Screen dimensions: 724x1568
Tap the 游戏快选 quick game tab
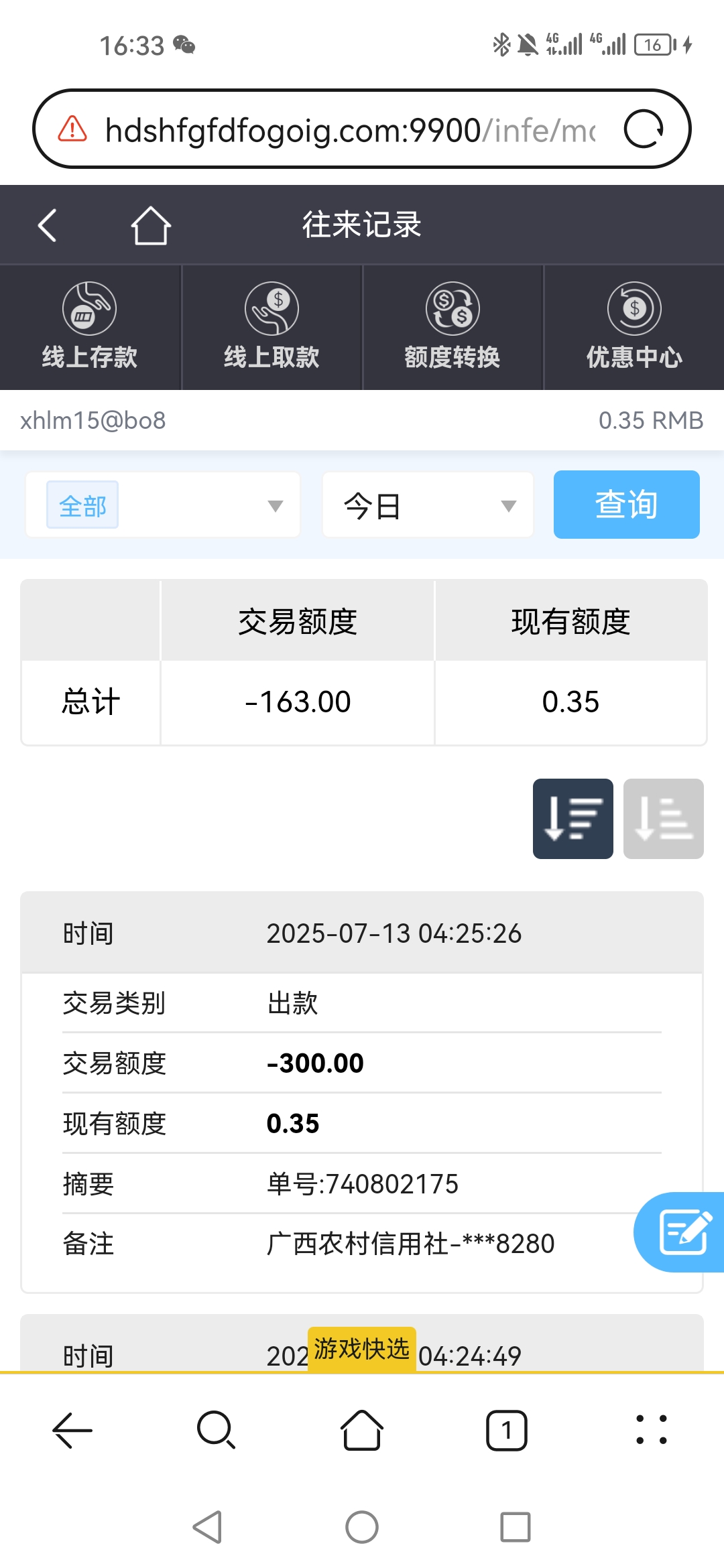pyautogui.click(x=362, y=1349)
